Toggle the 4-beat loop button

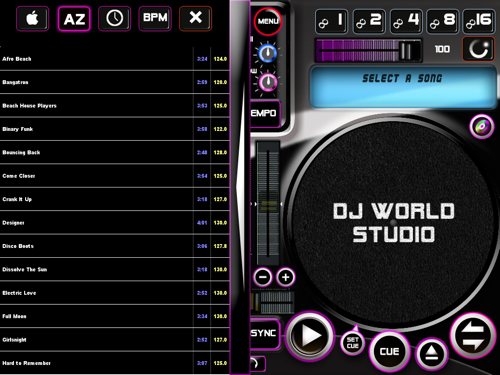[405, 21]
